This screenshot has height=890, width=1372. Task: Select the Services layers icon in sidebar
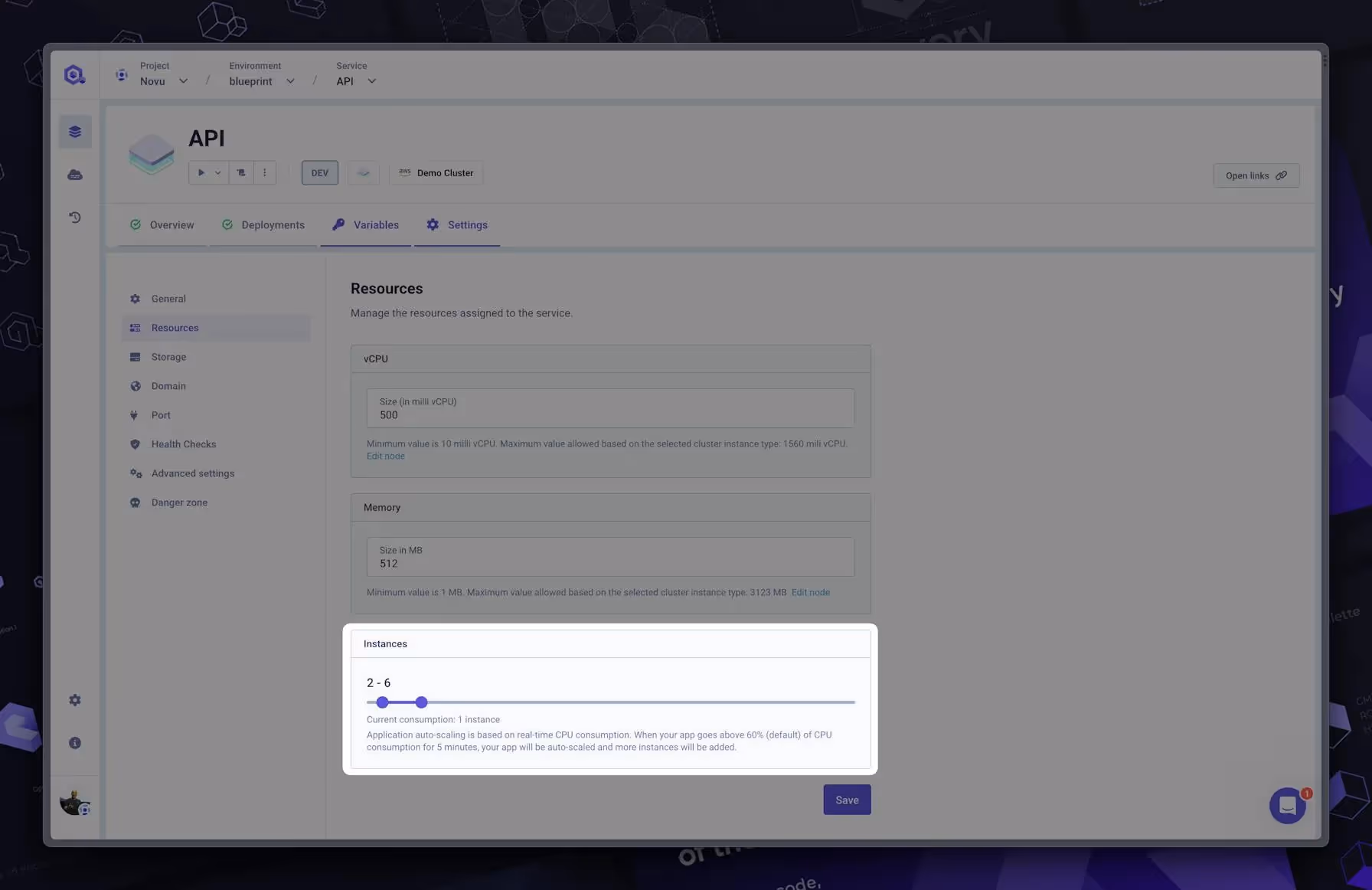point(74,131)
